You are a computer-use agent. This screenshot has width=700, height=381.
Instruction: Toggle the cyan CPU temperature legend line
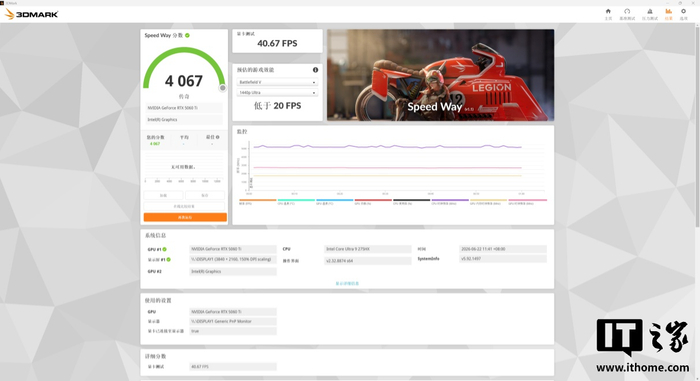(x=296, y=201)
